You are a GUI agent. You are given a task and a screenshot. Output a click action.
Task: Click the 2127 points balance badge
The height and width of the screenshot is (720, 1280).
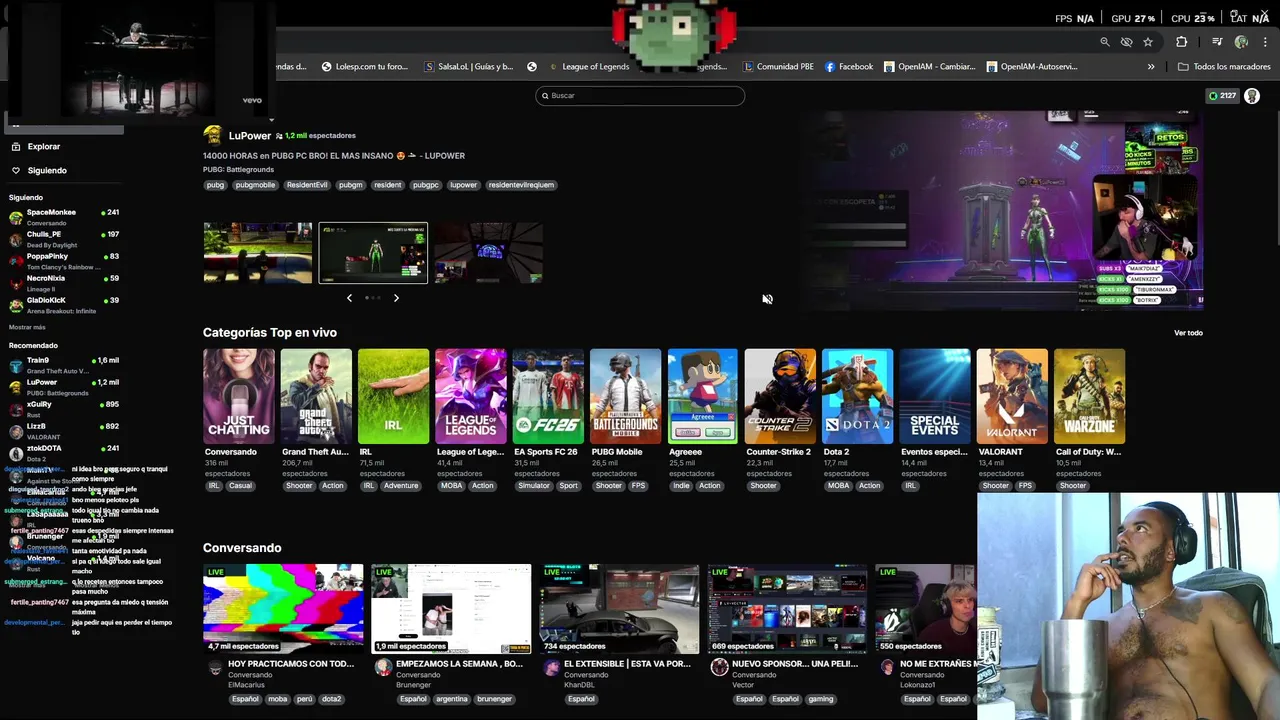(1222, 96)
